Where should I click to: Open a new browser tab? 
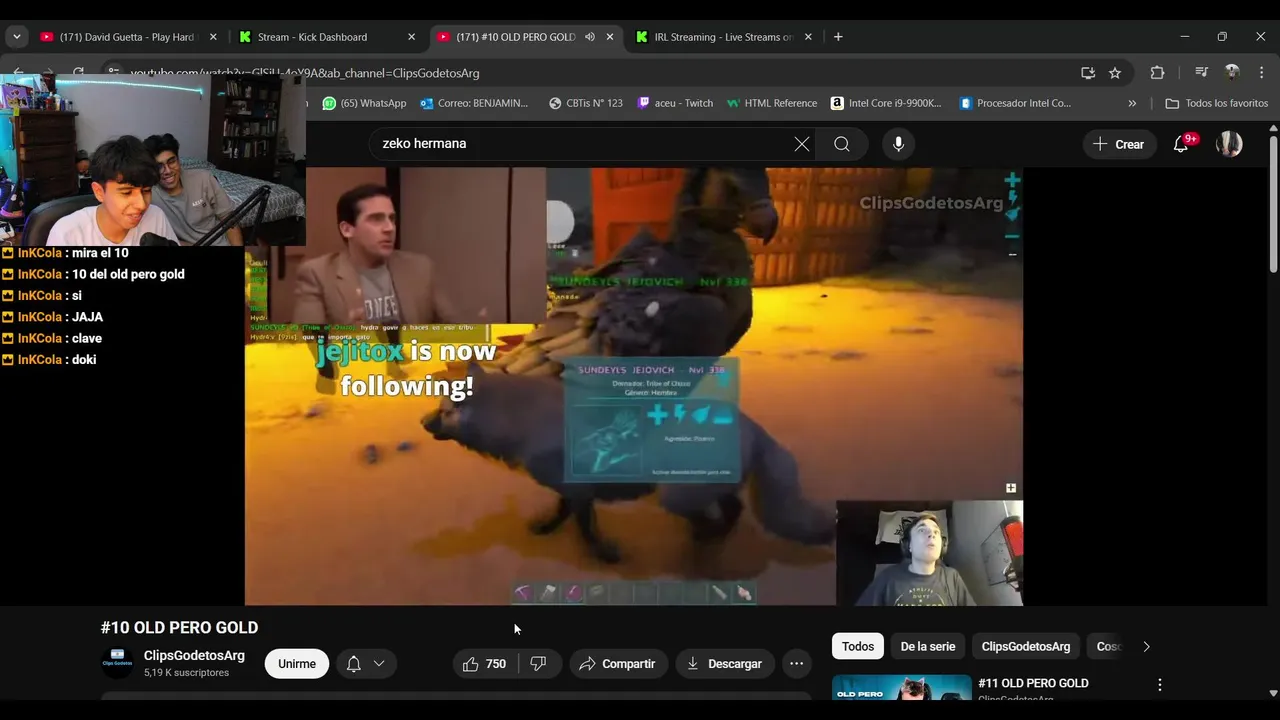click(838, 37)
